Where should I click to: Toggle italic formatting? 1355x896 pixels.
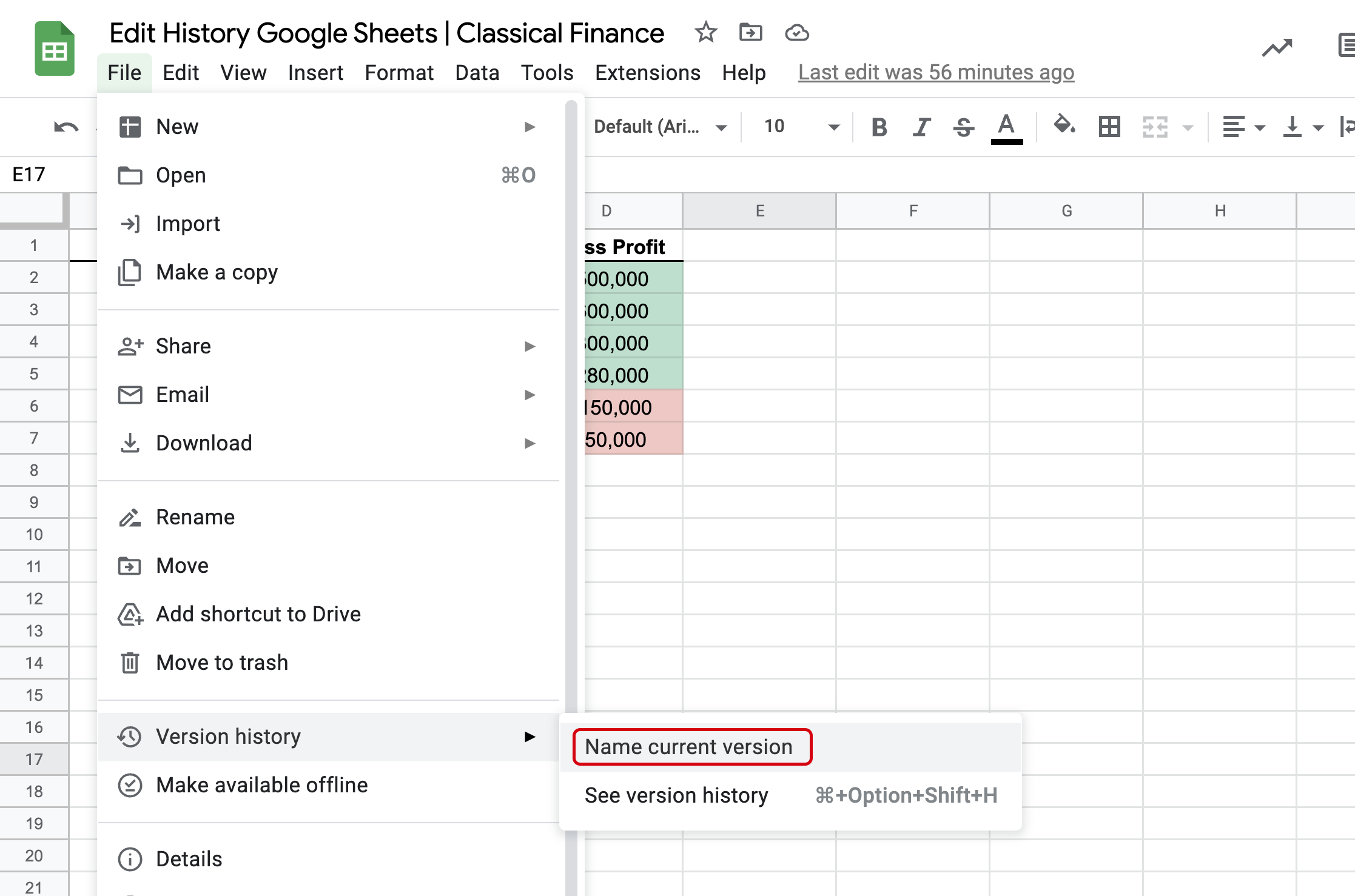pos(921,127)
